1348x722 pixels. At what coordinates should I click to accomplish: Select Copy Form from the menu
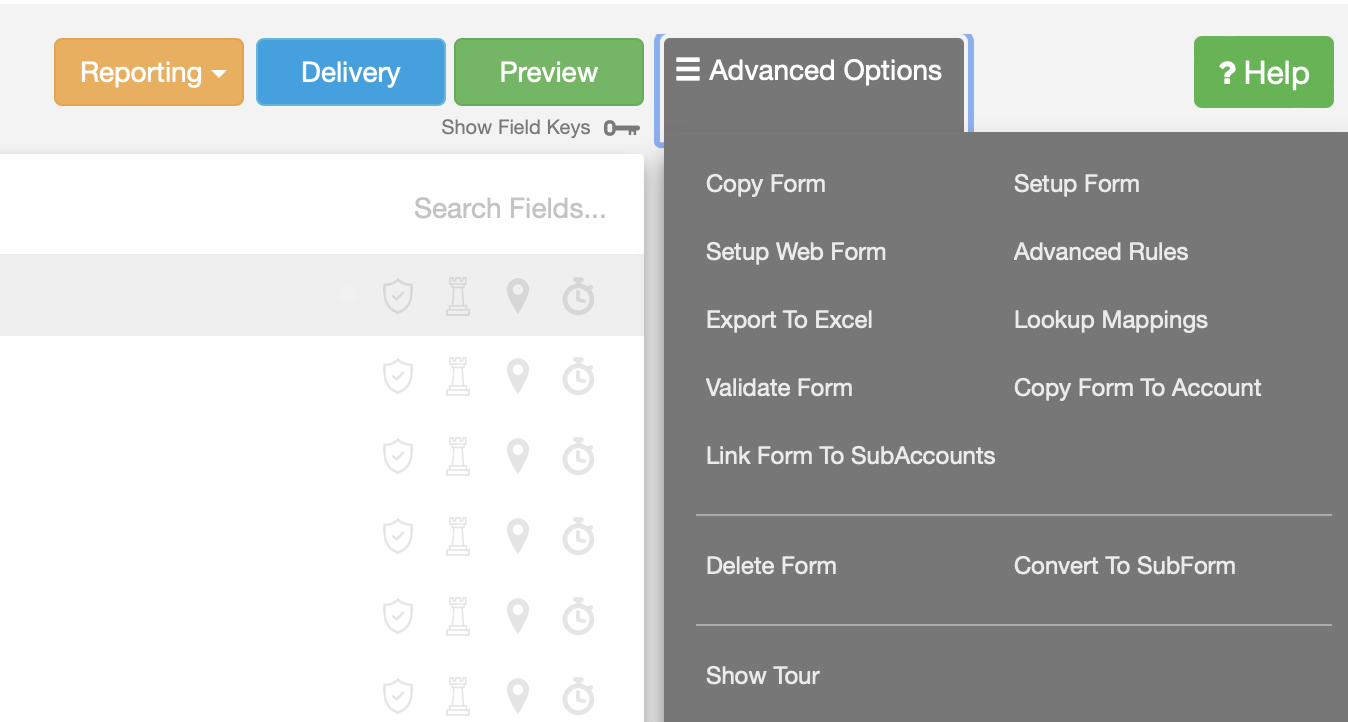[766, 184]
